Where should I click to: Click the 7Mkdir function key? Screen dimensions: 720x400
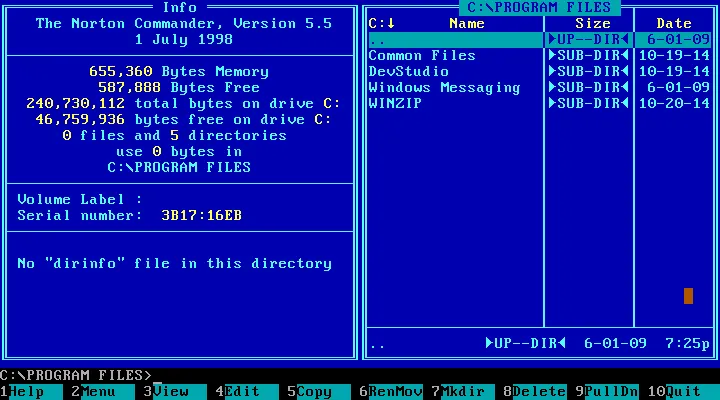463,392
